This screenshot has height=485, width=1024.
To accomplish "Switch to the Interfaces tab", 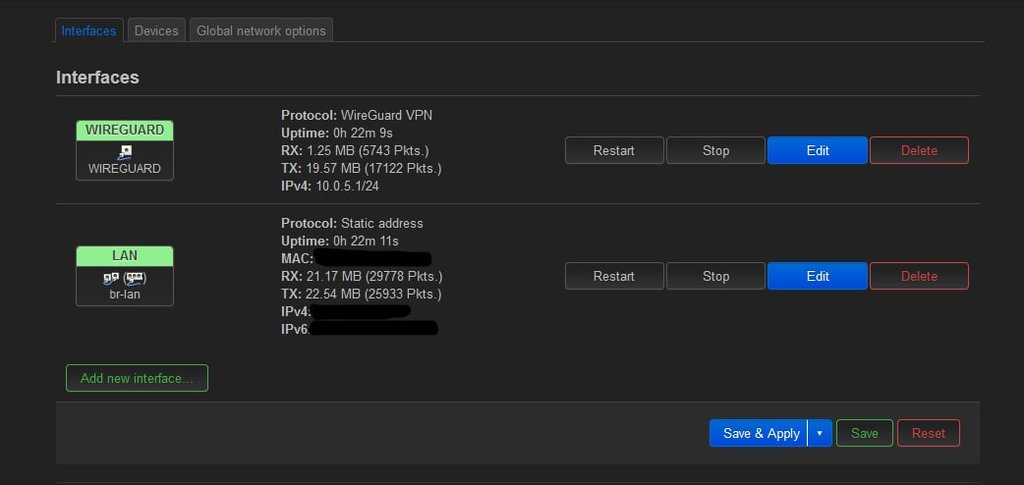I will coord(89,31).
